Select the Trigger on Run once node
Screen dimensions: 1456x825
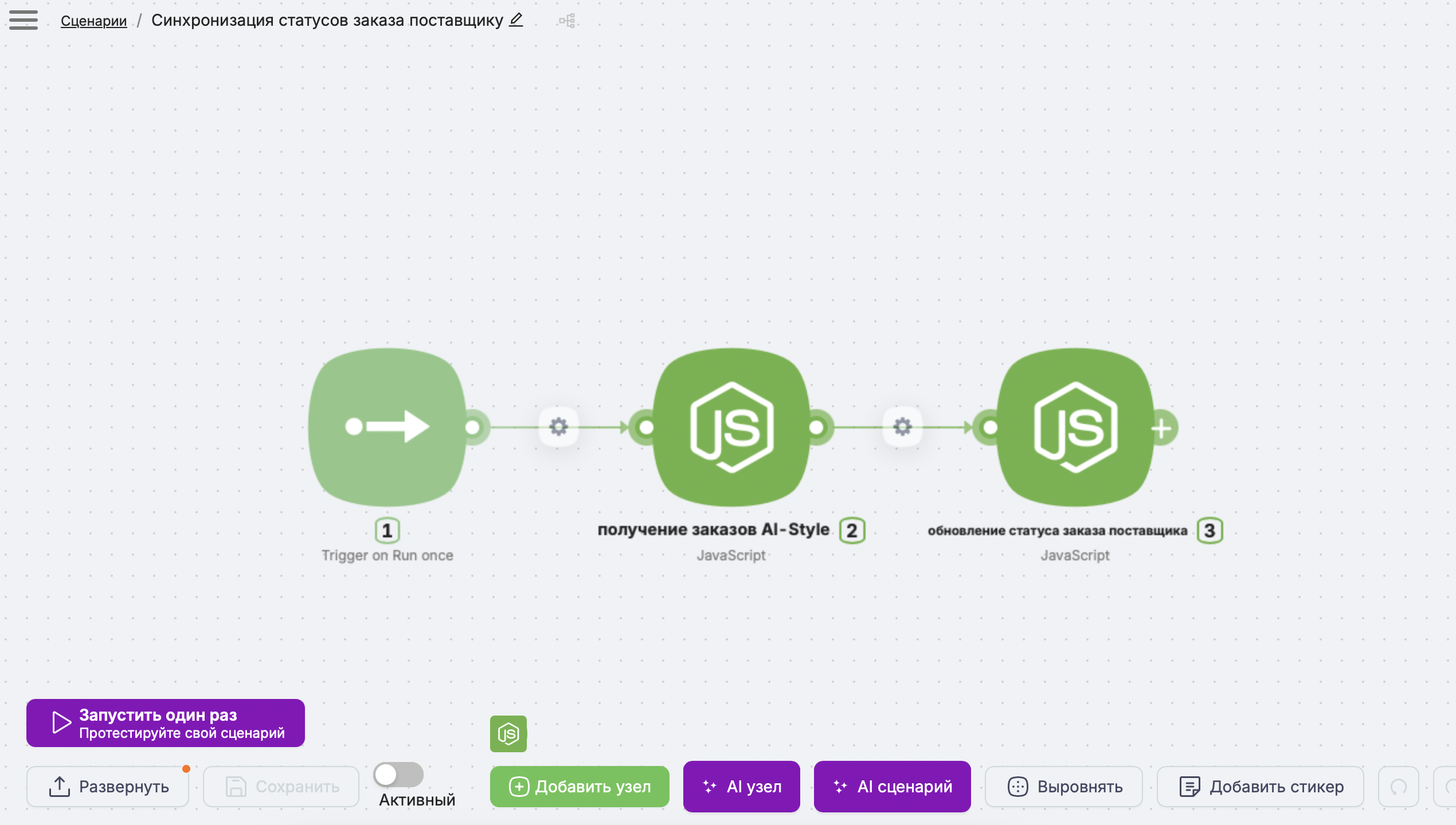tap(387, 427)
